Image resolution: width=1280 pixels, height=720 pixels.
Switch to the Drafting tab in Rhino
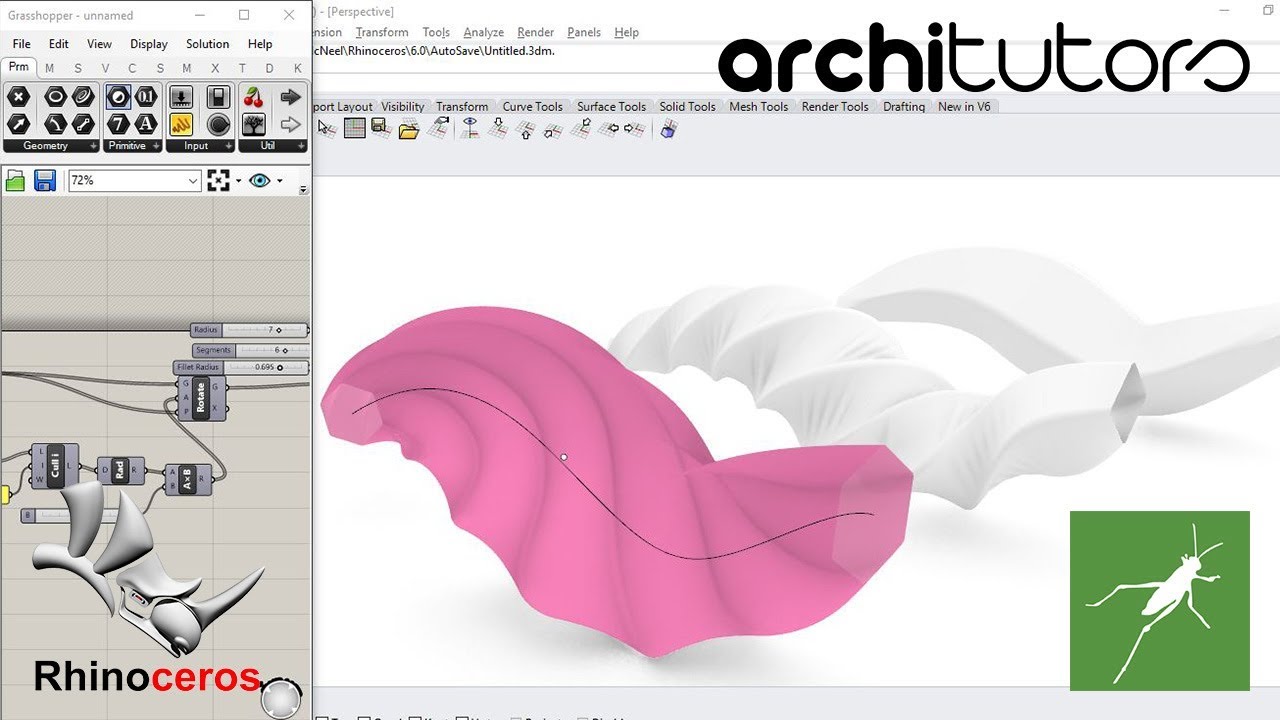904,106
